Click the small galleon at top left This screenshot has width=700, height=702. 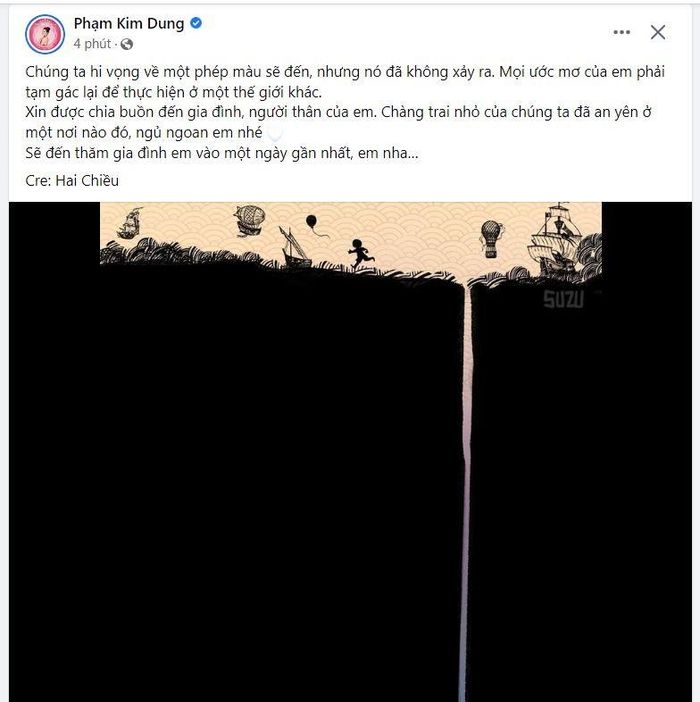click(x=130, y=223)
